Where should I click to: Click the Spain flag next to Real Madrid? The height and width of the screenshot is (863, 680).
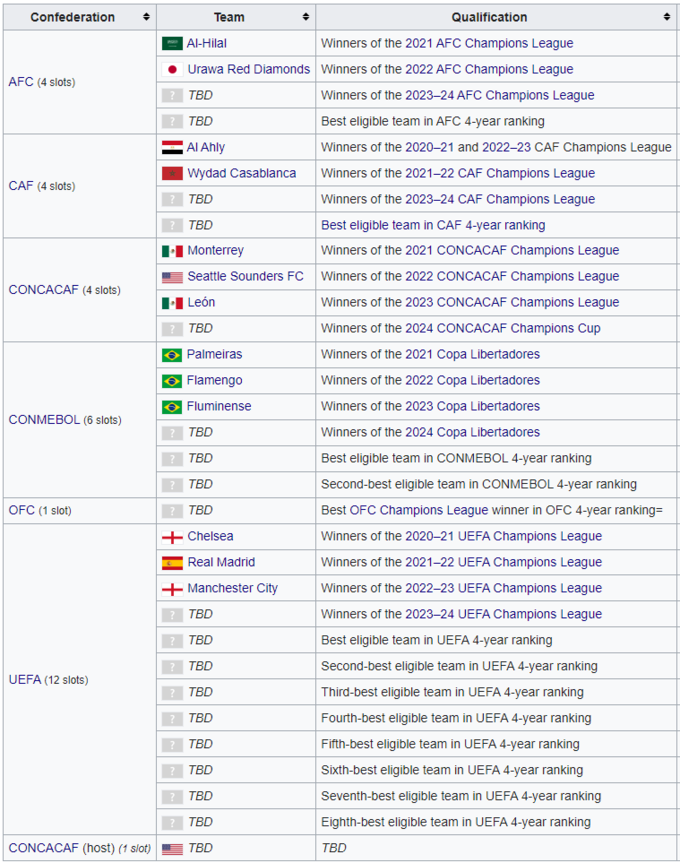point(172,563)
